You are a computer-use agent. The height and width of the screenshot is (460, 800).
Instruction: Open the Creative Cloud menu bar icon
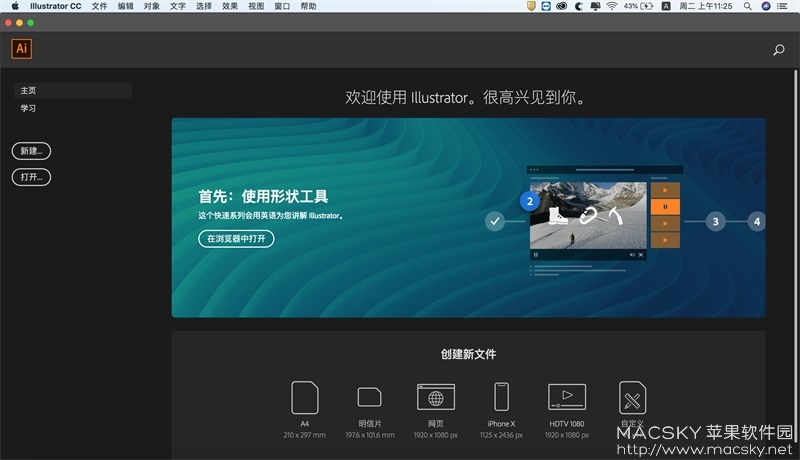tap(562, 6)
